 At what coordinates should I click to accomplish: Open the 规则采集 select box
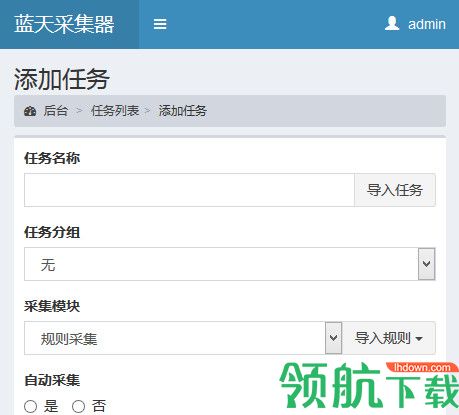183,338
